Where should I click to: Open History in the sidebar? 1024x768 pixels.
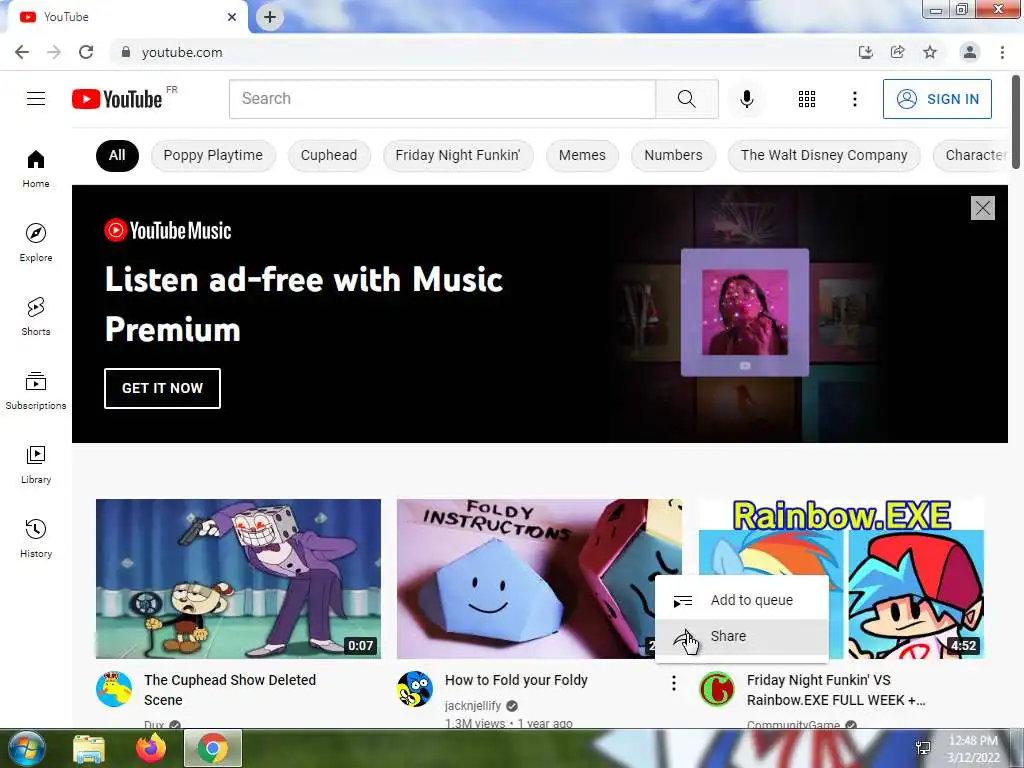tap(36, 539)
